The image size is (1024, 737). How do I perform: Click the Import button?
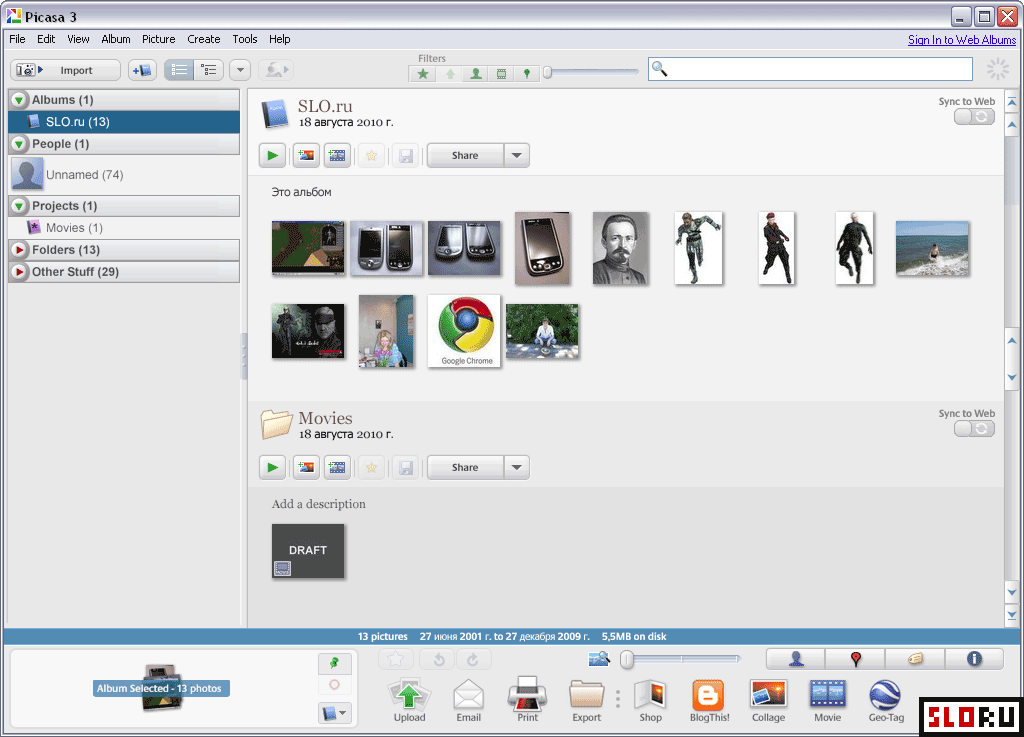[65, 70]
